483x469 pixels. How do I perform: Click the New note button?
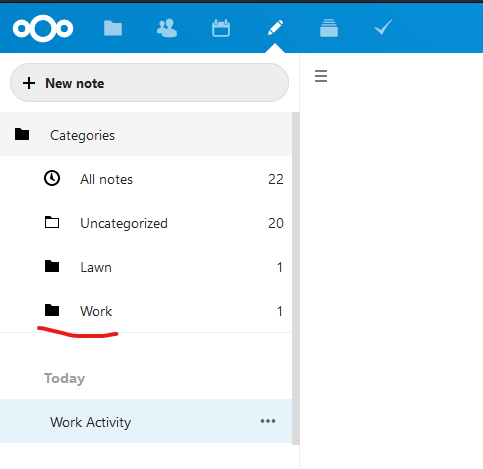tap(149, 83)
